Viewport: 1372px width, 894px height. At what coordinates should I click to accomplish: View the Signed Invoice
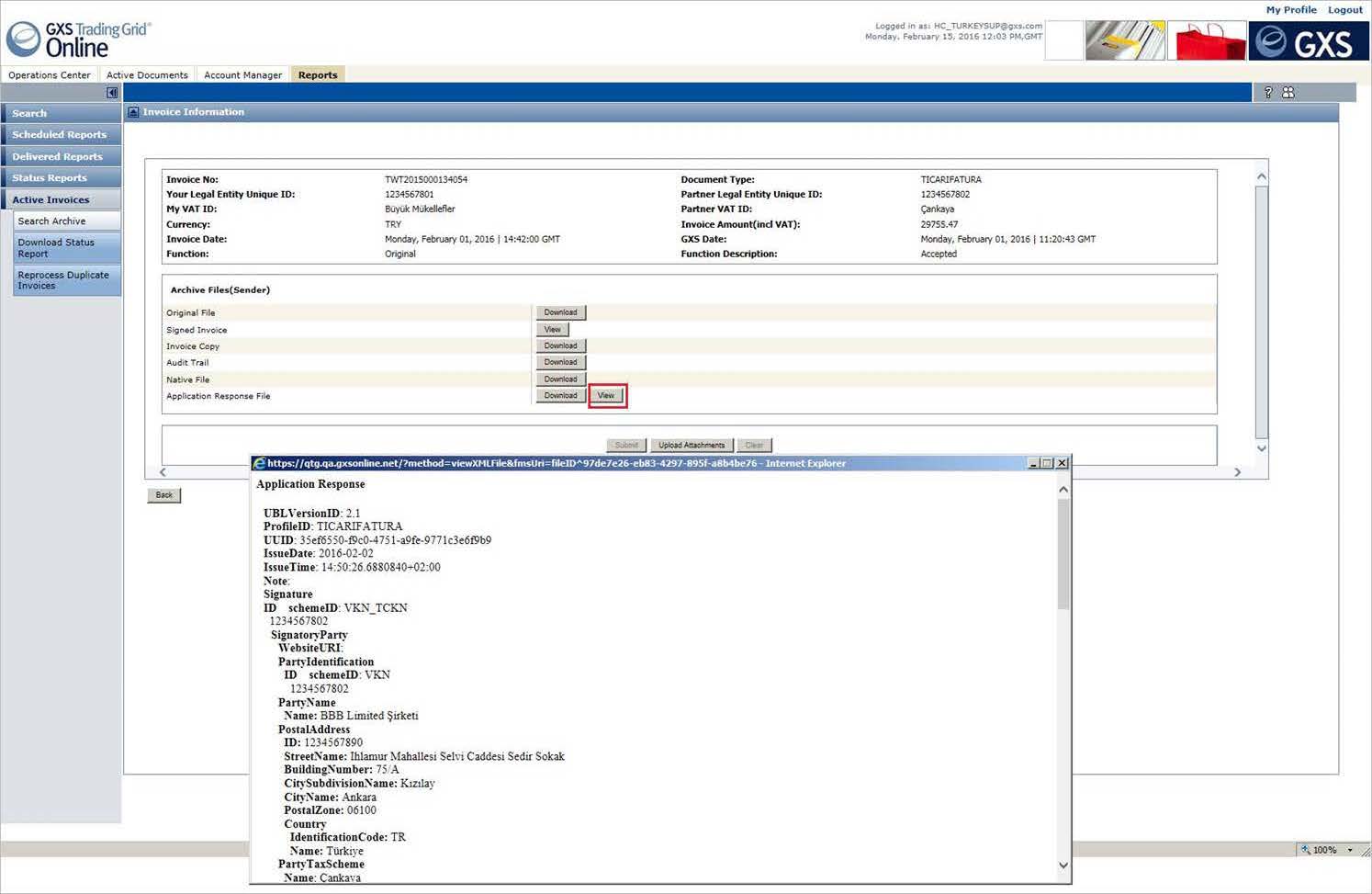point(552,329)
